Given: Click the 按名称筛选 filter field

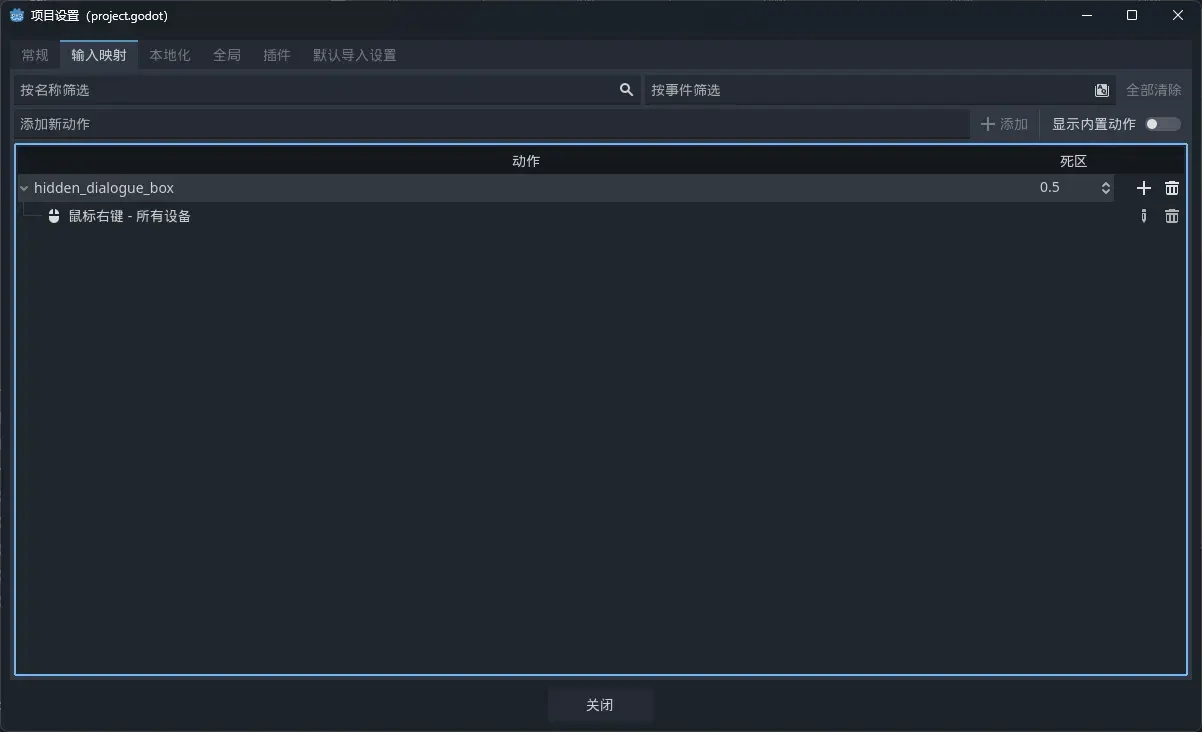Looking at the screenshot, I should (327, 90).
